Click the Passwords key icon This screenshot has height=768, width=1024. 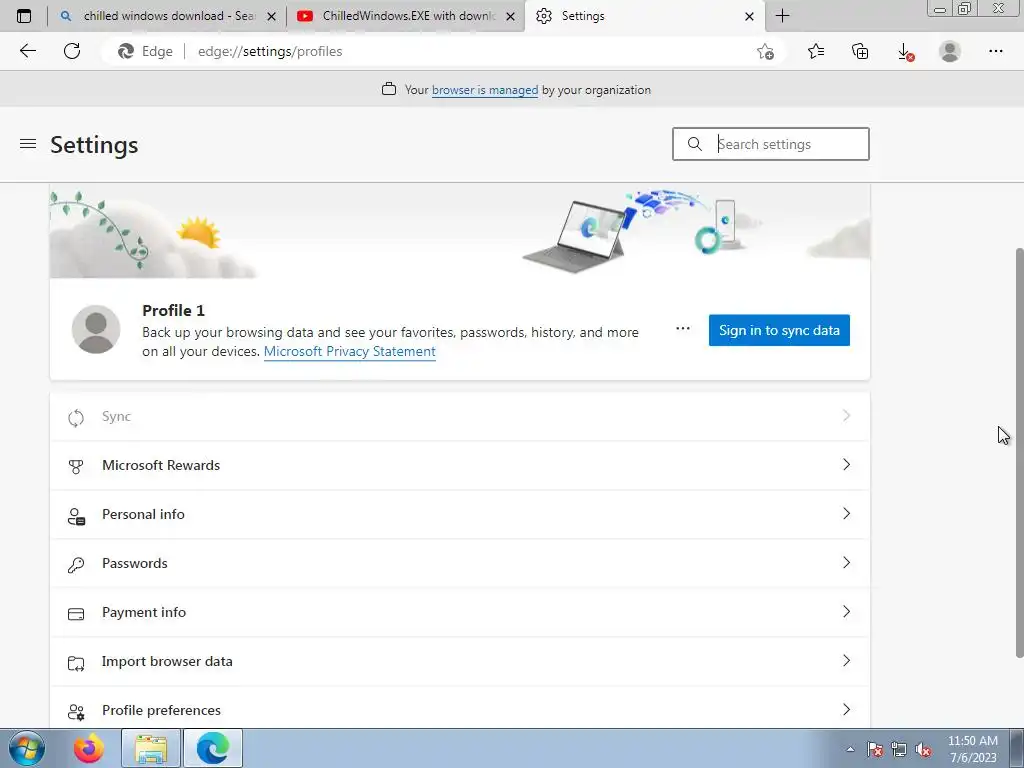point(76,564)
